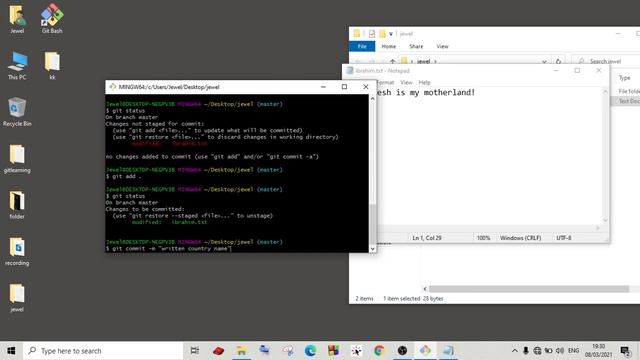Switch to the OBS Studio taskbar icon
This screenshot has width=640, height=360.
point(402,351)
